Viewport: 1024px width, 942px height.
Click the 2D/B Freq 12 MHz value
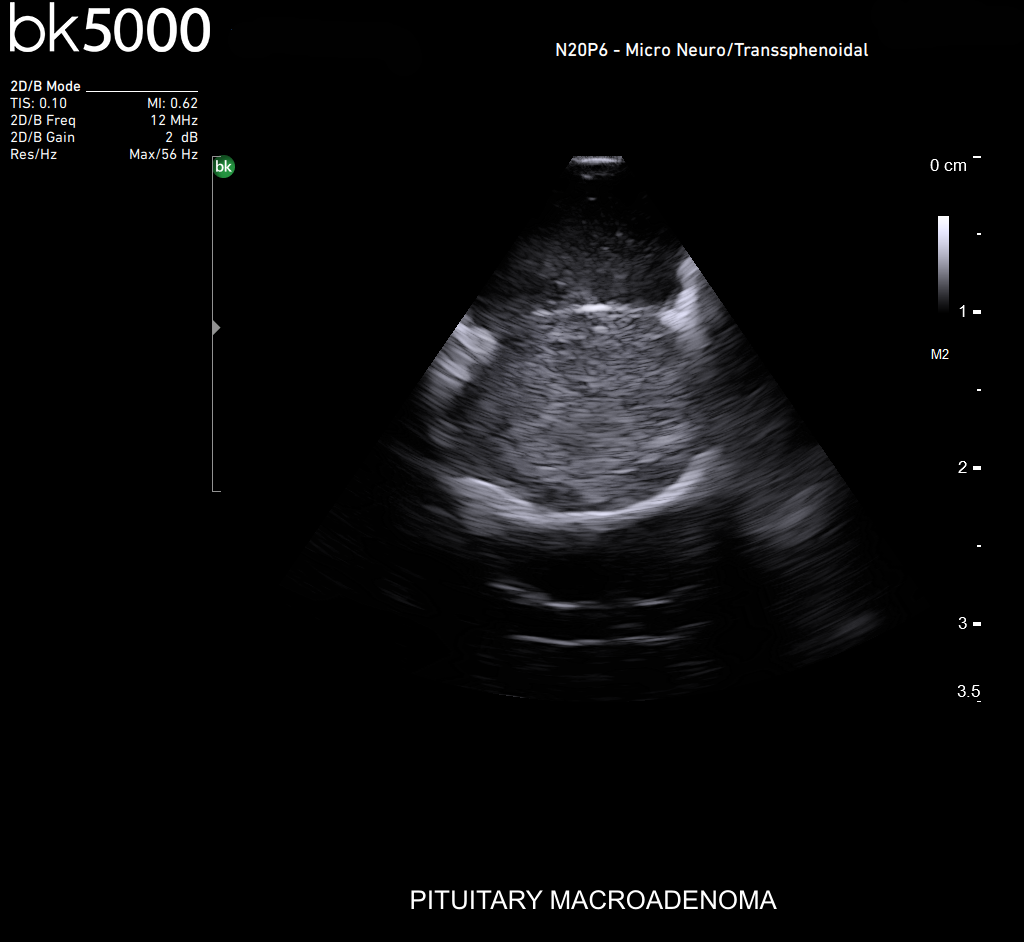point(174,120)
